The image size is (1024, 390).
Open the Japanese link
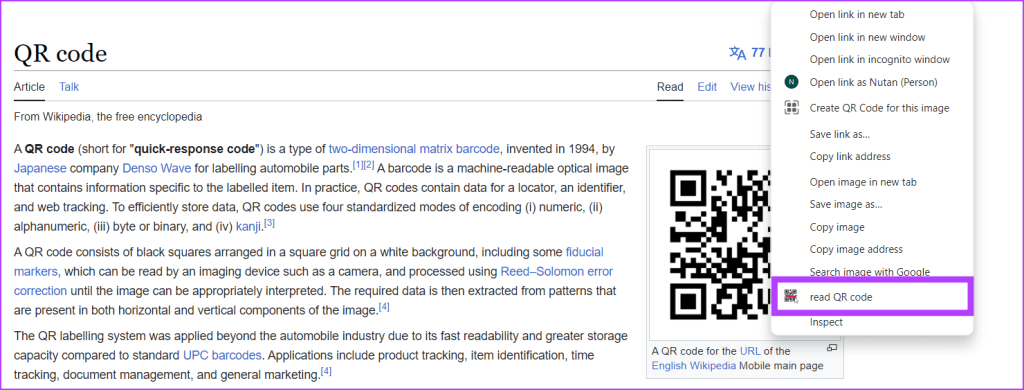(40, 168)
